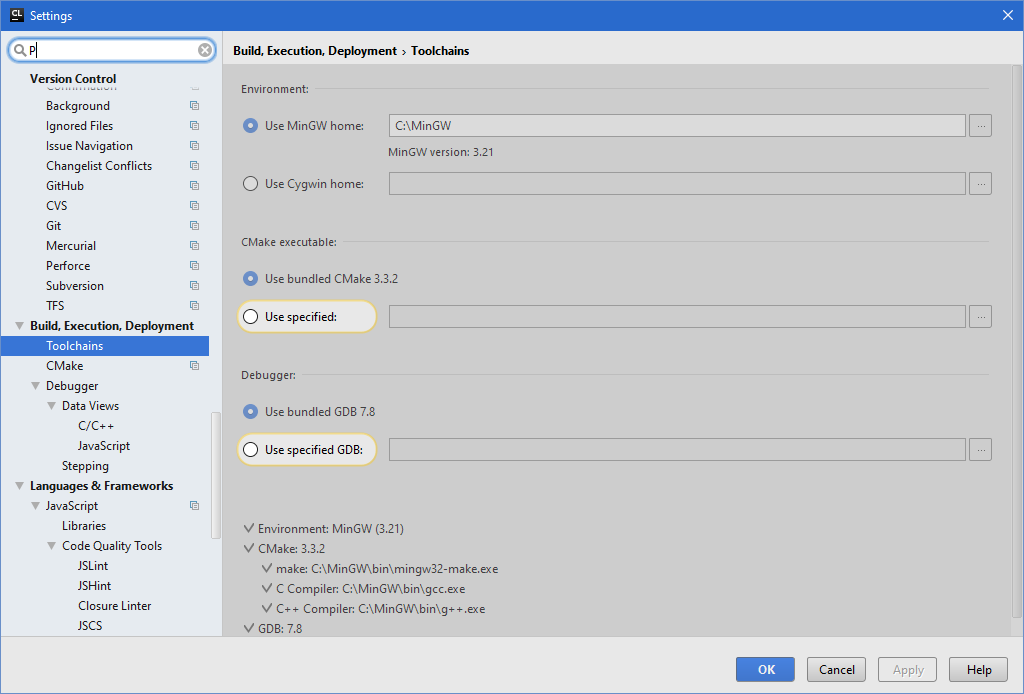Click Build, Execution, Deployment breadcrumb

(315, 51)
